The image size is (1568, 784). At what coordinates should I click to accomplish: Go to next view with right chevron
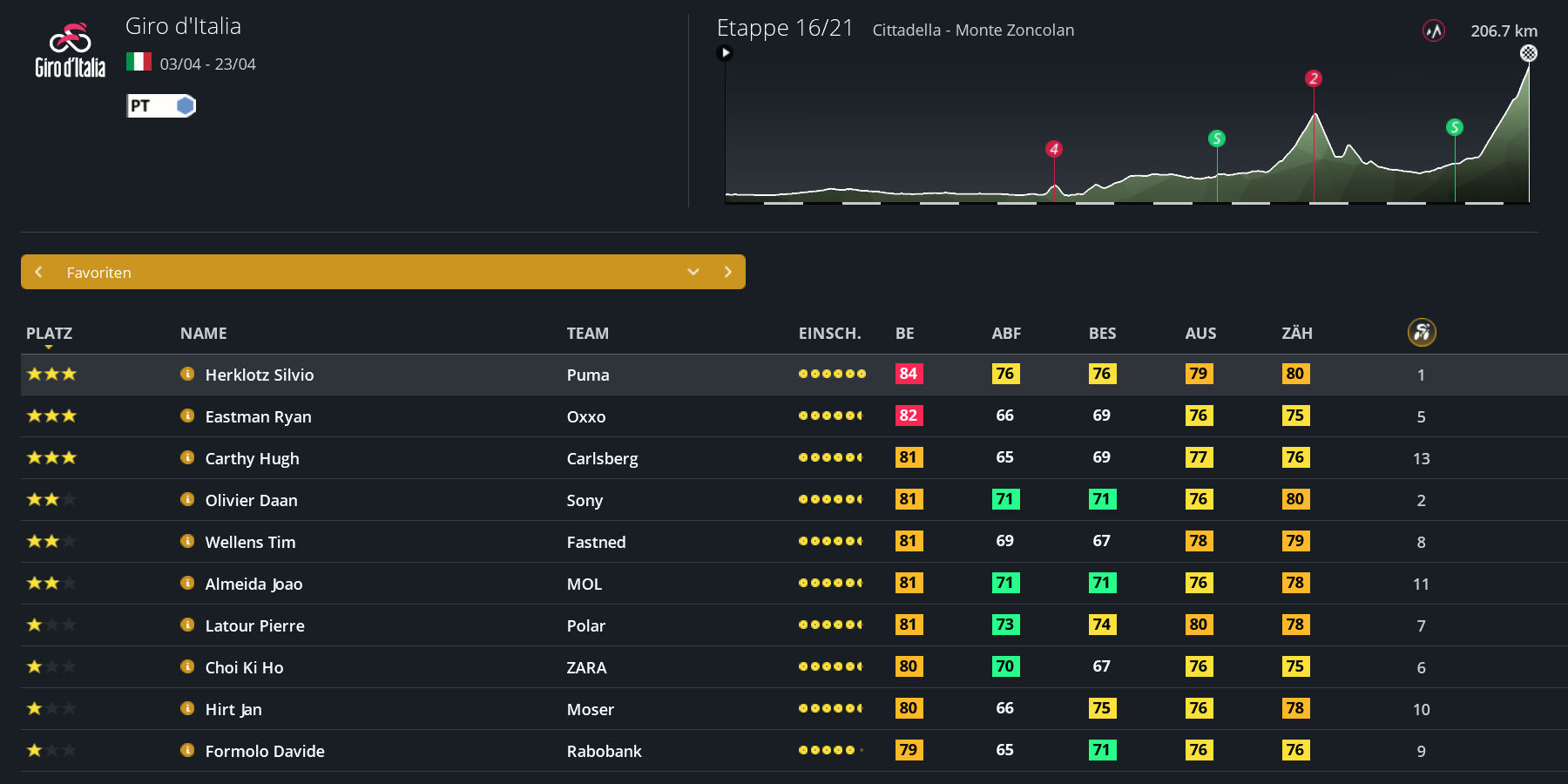[x=727, y=272]
